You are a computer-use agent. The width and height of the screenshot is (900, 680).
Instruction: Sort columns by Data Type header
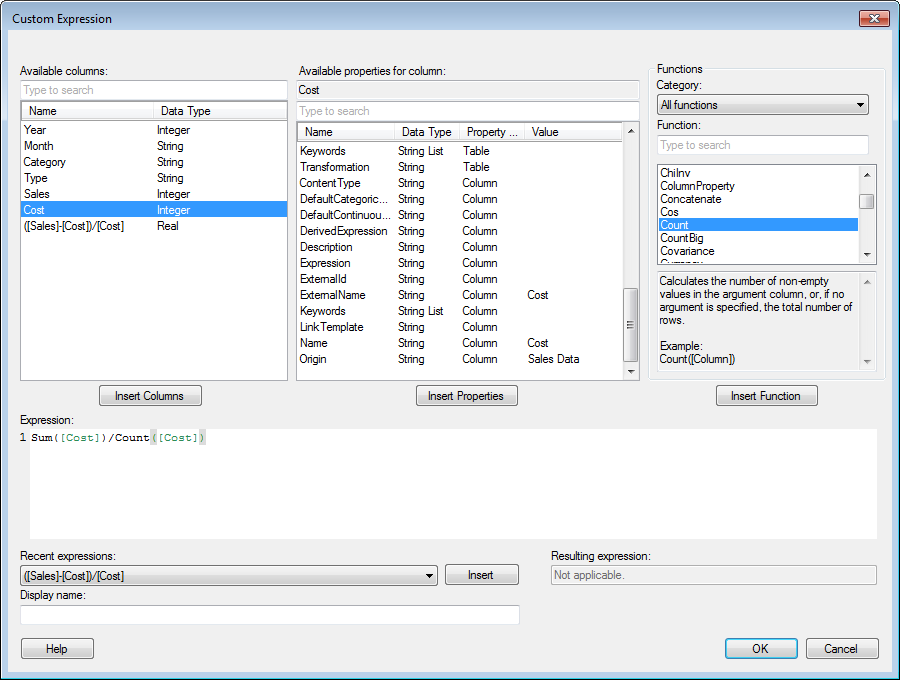pyautogui.click(x=185, y=111)
